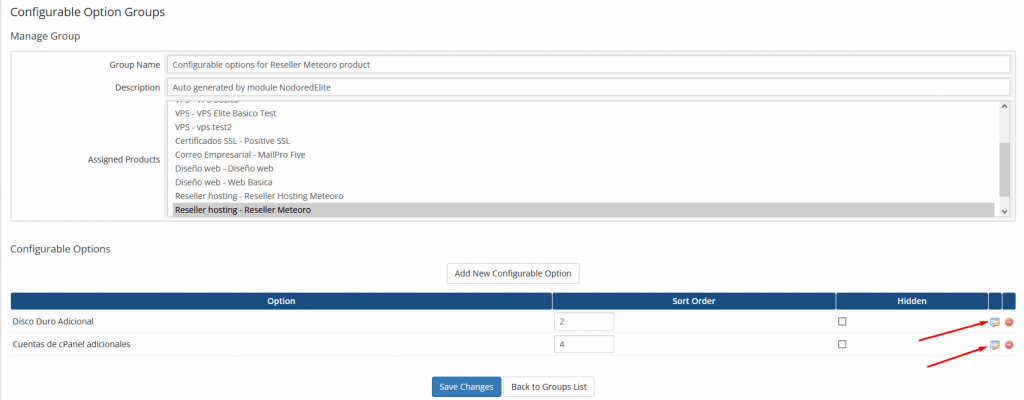Enable Hidden checkbox for Cuentas de cPanel adicionales
This screenshot has height=400, width=1024.
(x=842, y=344)
